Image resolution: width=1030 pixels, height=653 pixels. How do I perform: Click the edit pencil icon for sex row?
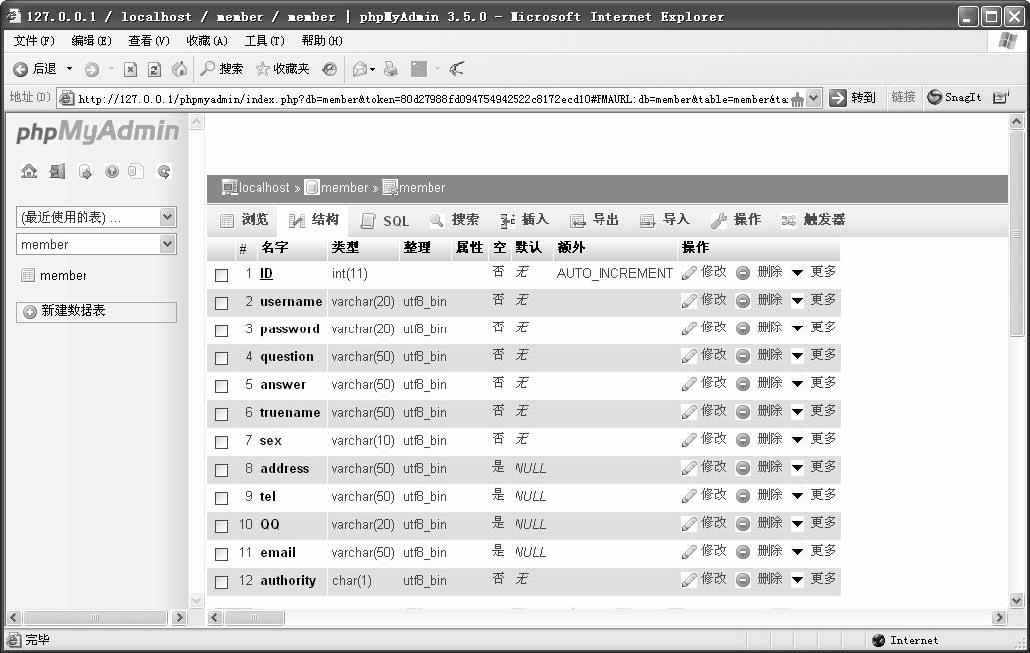688,440
